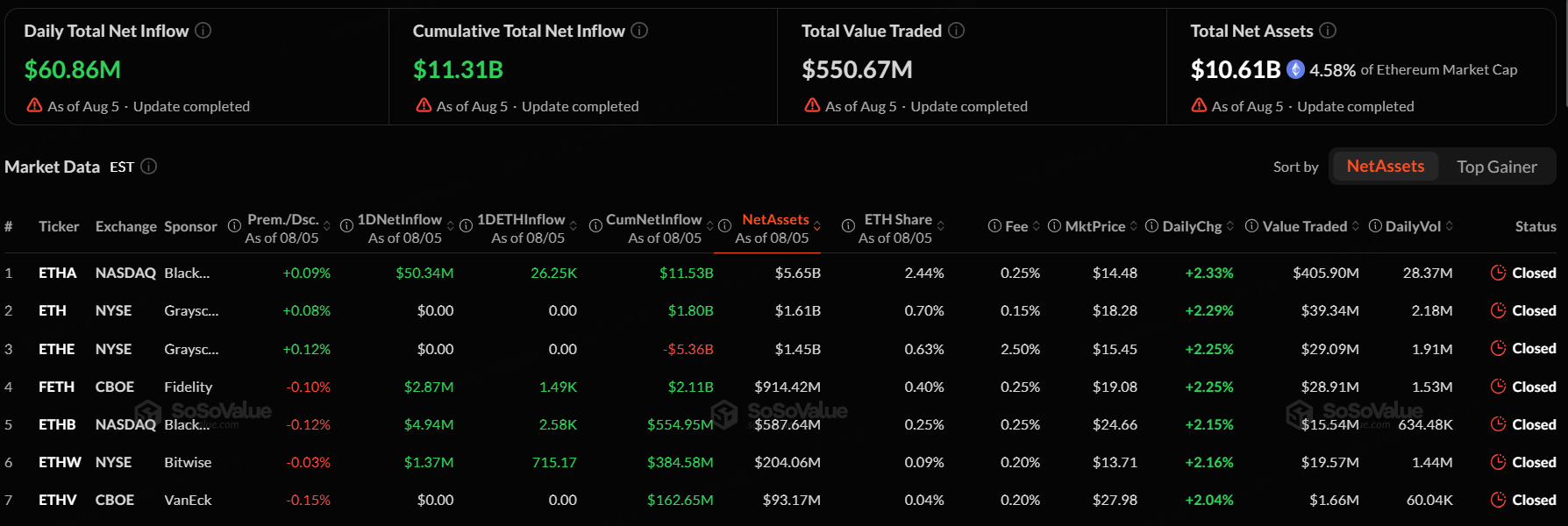Sort table by Prem./Dsc. column arrows
The image size is (1568, 526).
pos(327,226)
